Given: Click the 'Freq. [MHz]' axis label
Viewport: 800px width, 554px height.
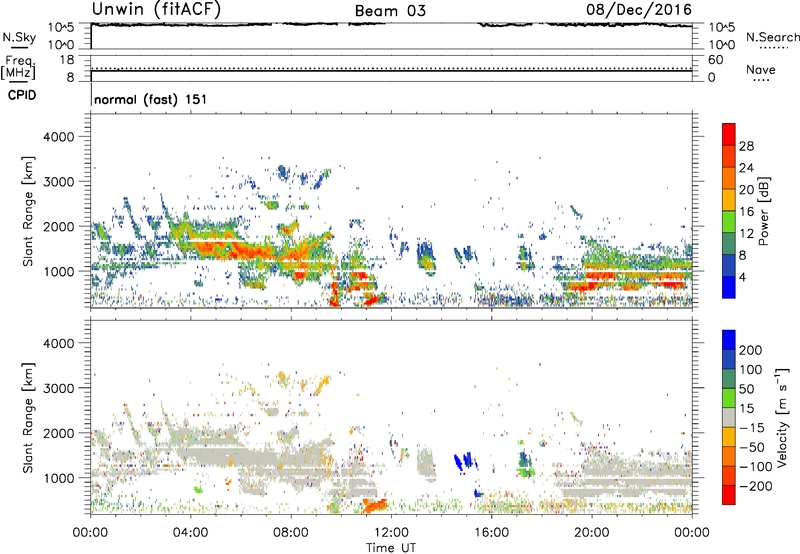Looking at the screenshot, I should pyautogui.click(x=19, y=67).
